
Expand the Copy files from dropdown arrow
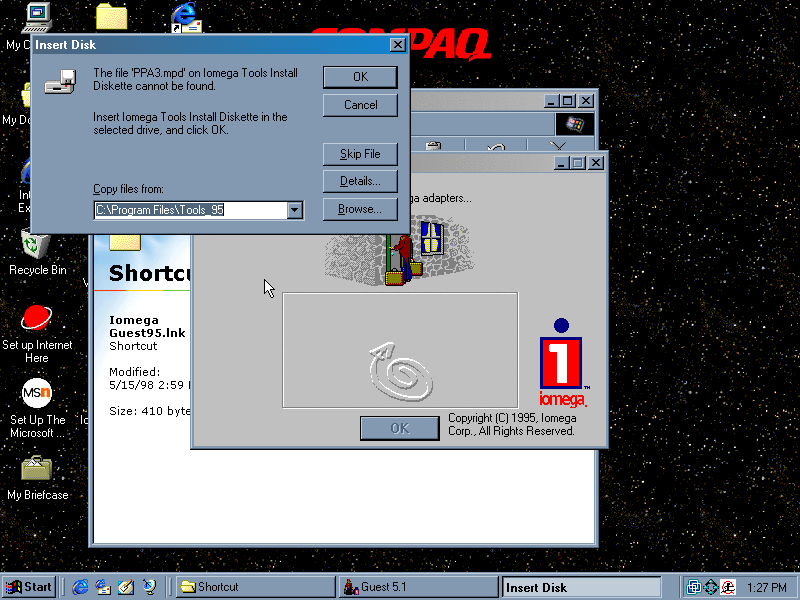(295, 210)
